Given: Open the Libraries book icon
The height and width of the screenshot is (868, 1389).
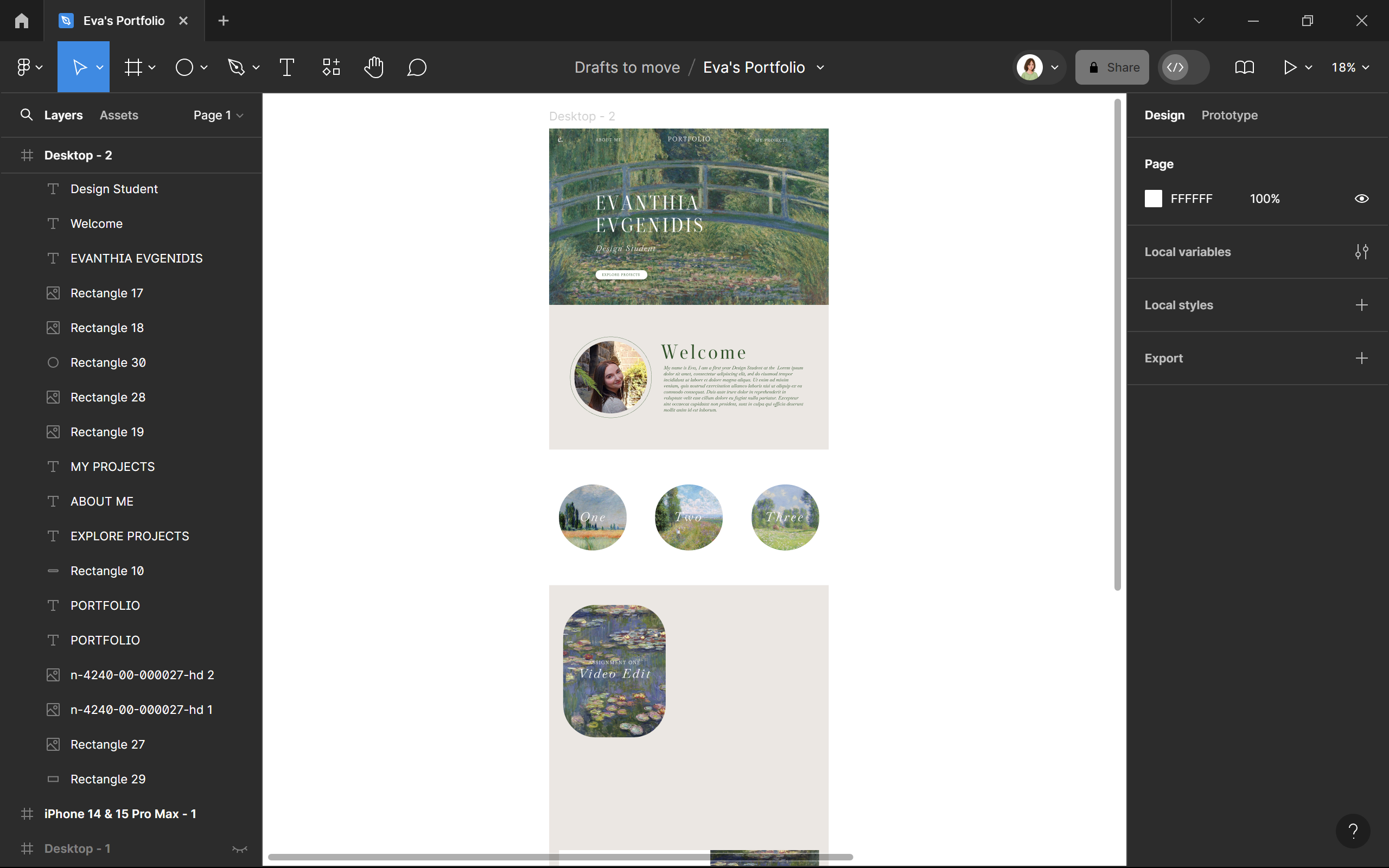Looking at the screenshot, I should (x=1244, y=67).
